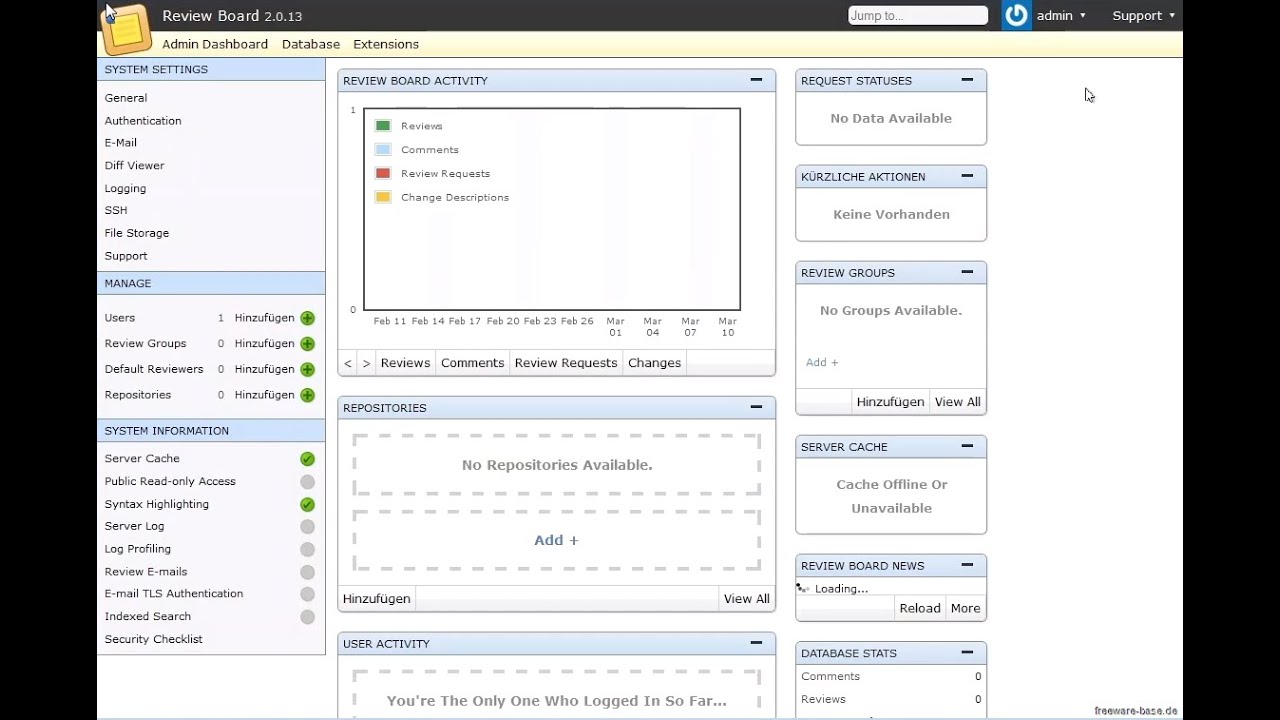The image size is (1280, 720).
Task: Click Review E-mails grey status indicator
Action: pos(307,573)
